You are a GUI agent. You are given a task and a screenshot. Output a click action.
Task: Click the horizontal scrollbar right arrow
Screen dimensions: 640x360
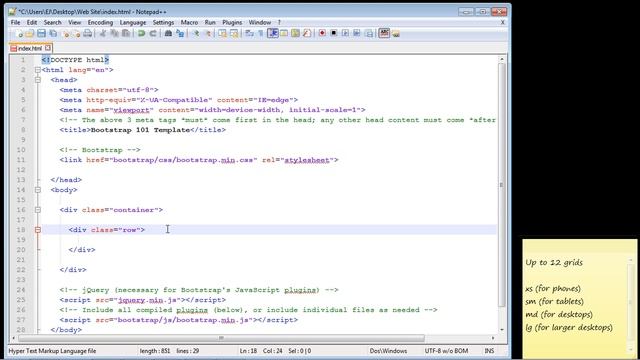(493, 338)
